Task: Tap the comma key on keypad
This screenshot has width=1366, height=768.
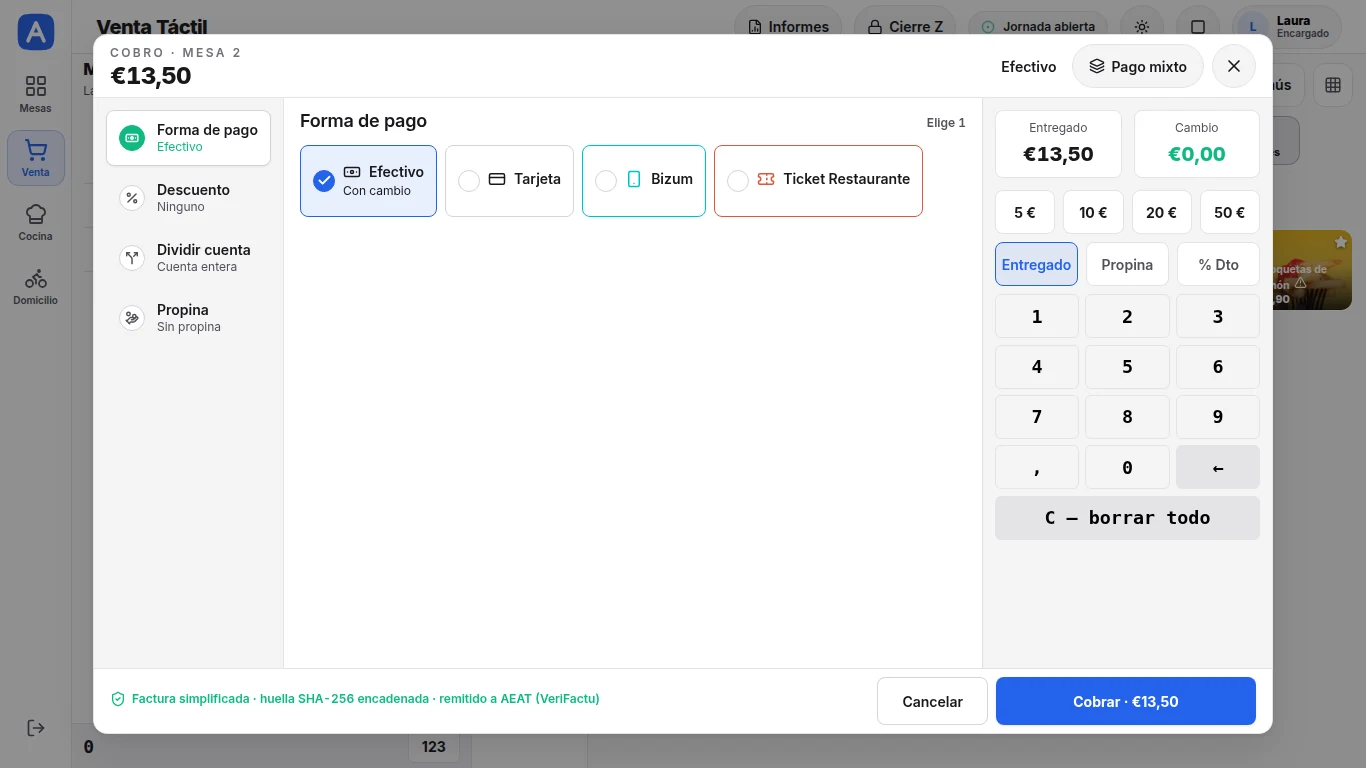Action: click(x=1037, y=467)
